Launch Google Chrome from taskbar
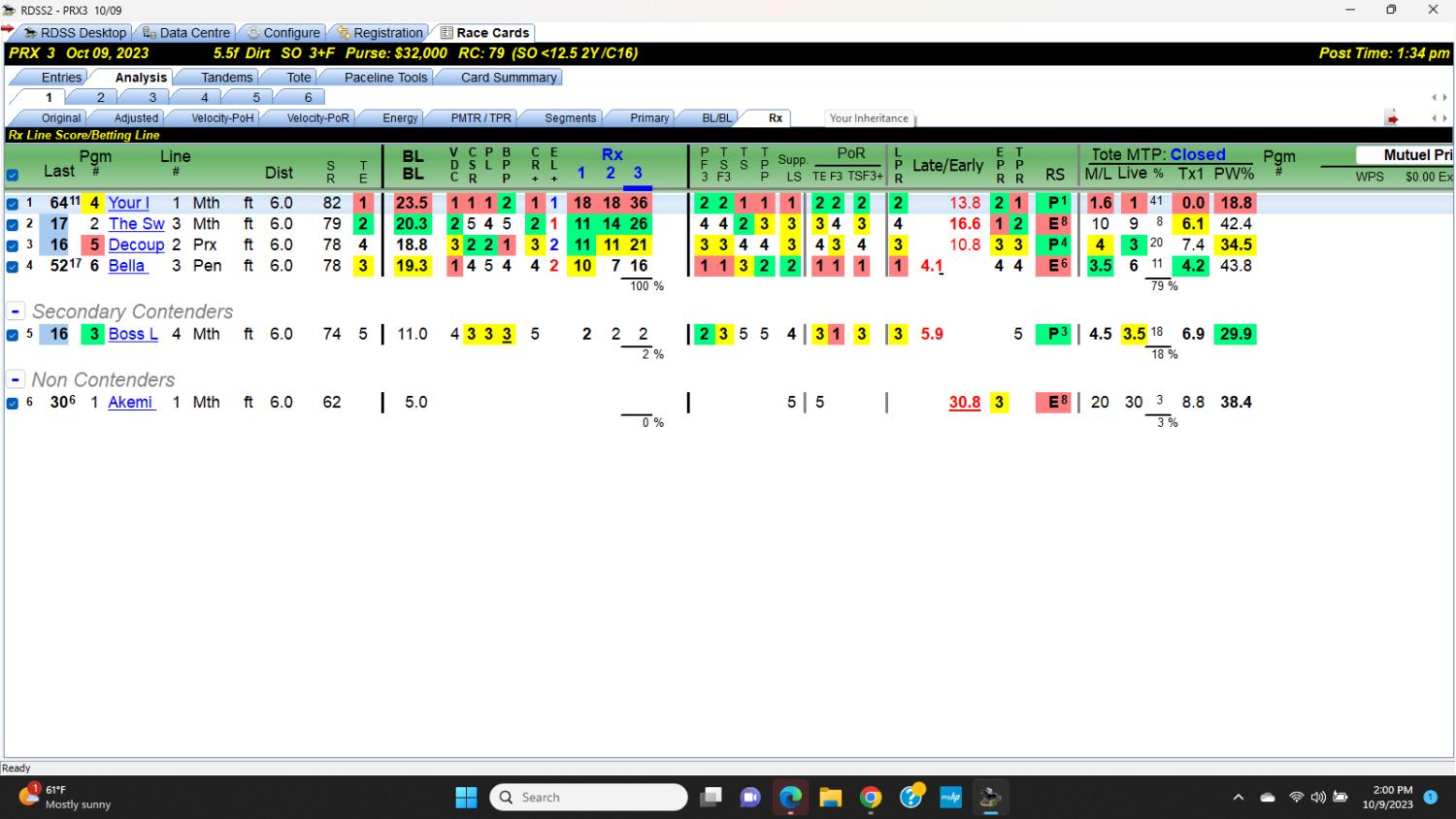Viewport: 1456px width, 819px height. pos(871,798)
